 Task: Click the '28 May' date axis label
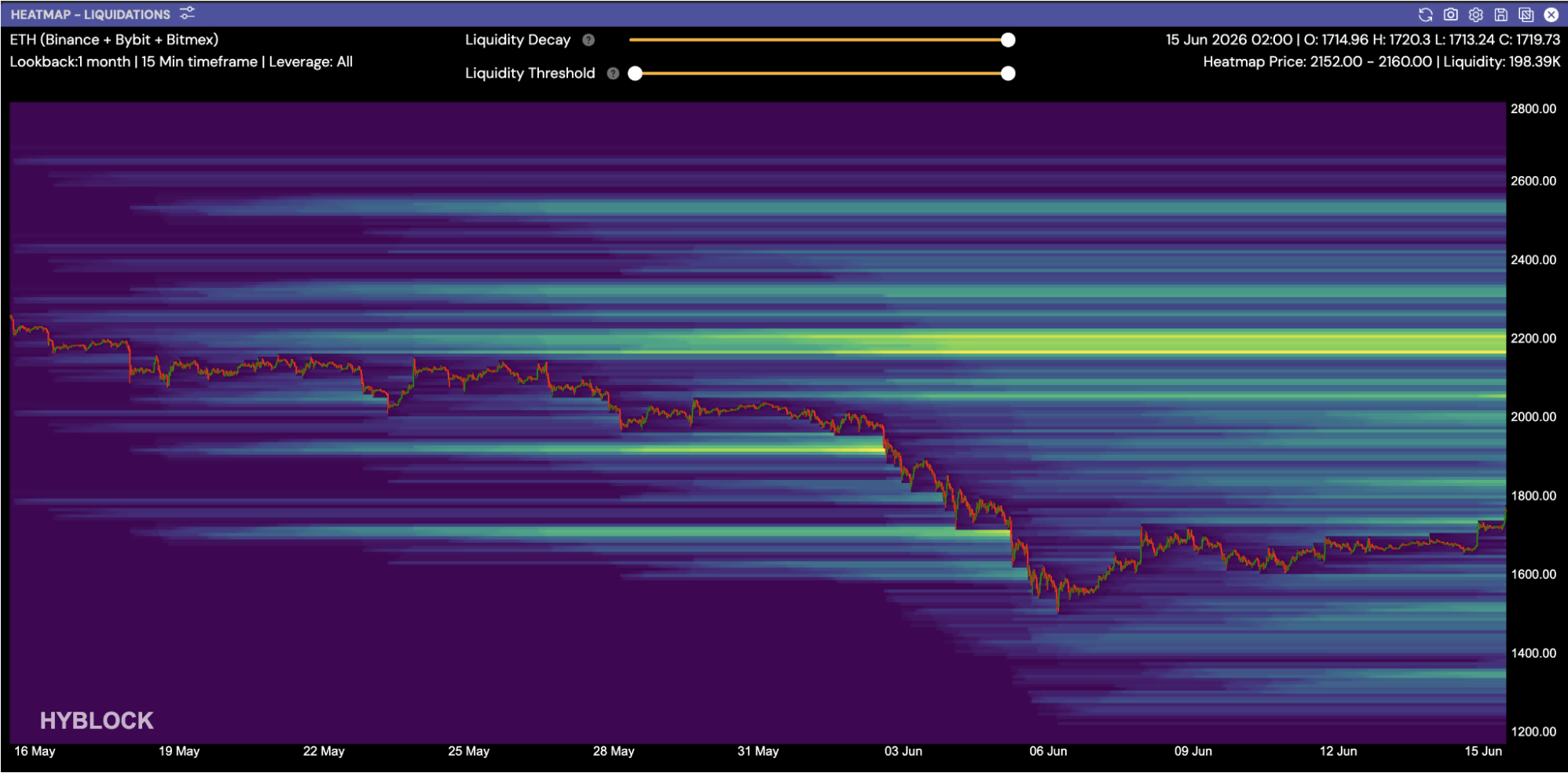(x=614, y=751)
